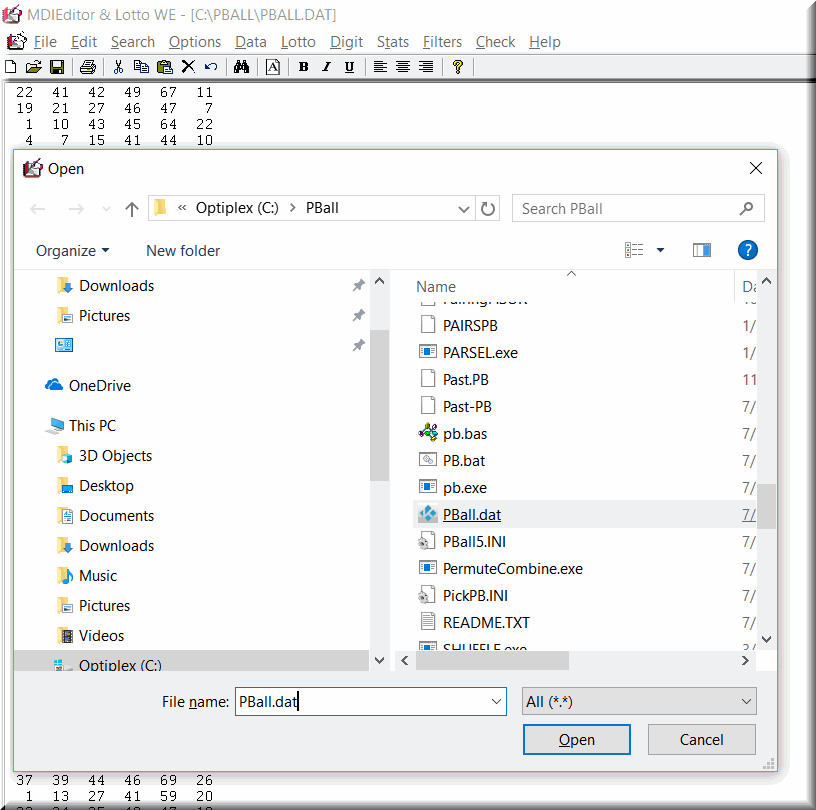Select the pb.bas file

[465, 434]
